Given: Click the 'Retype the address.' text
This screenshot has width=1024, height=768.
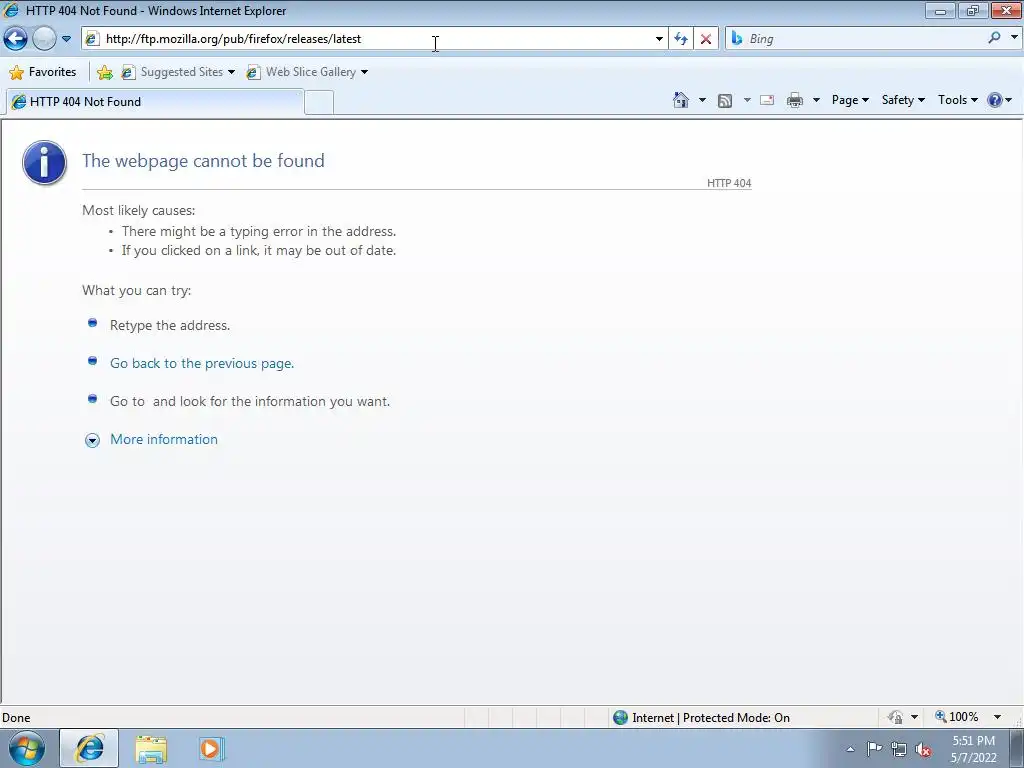Looking at the screenshot, I should tap(170, 325).
